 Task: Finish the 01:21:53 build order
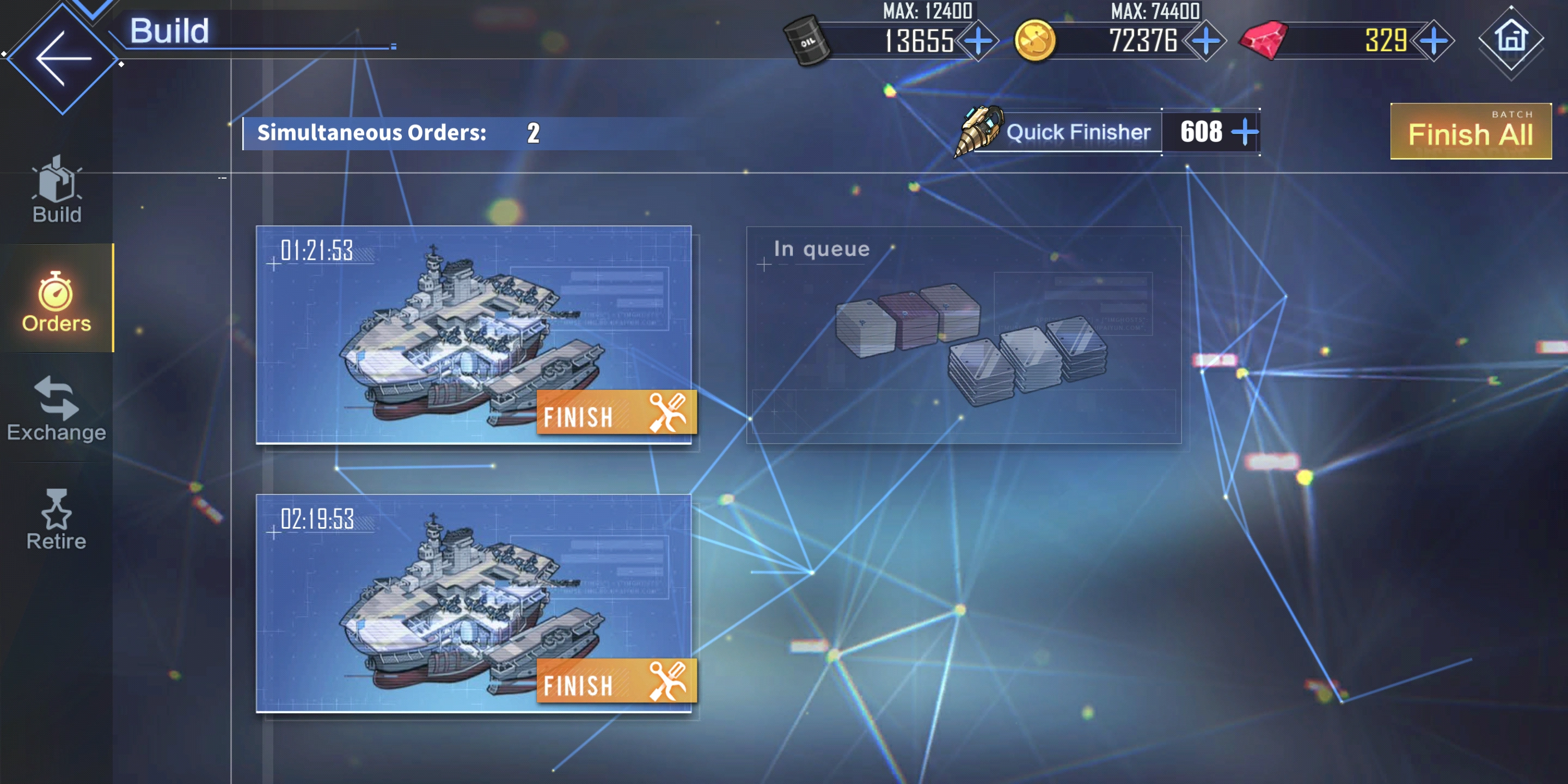point(616,412)
